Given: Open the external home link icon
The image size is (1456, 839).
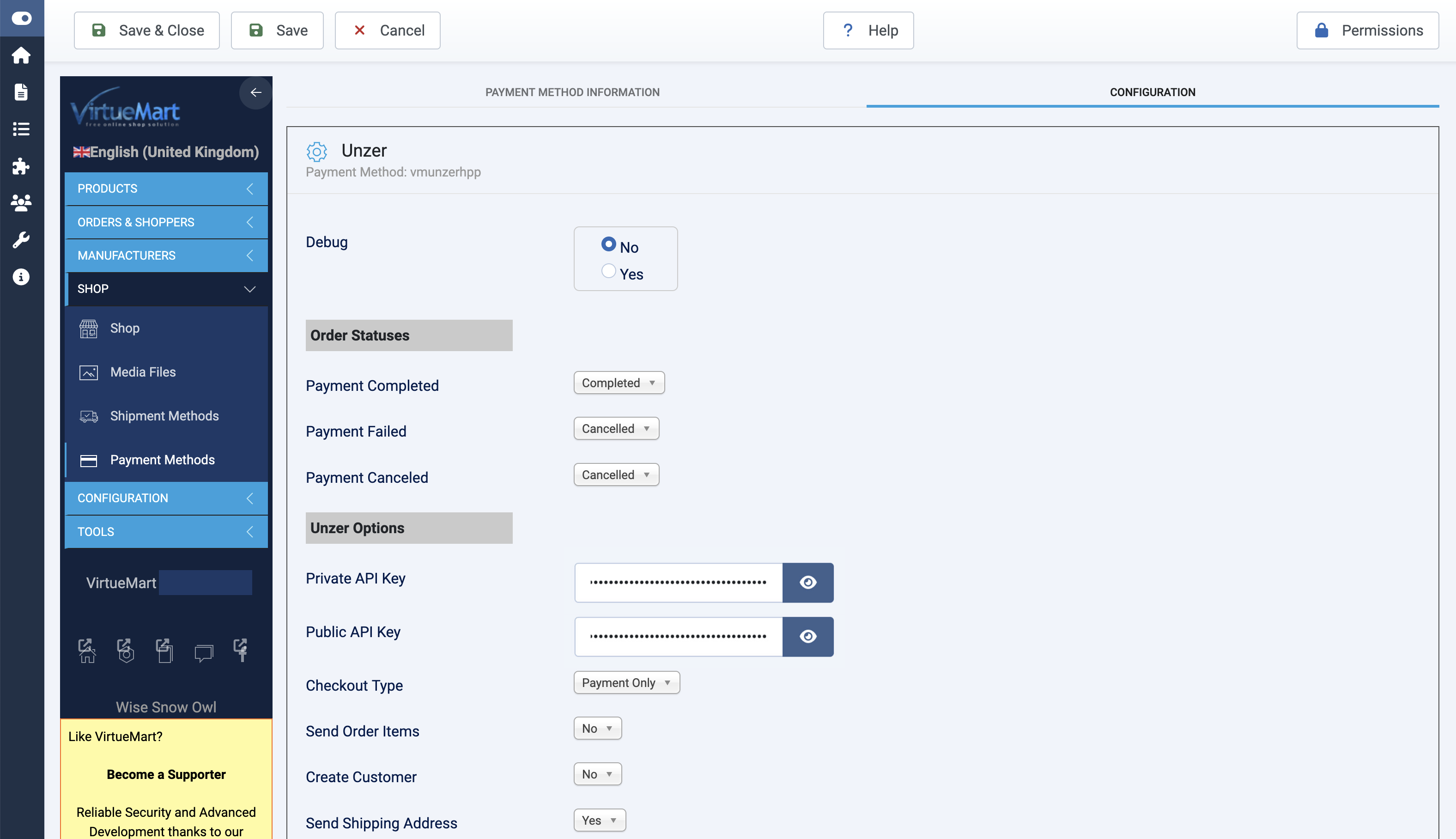Looking at the screenshot, I should (87, 651).
